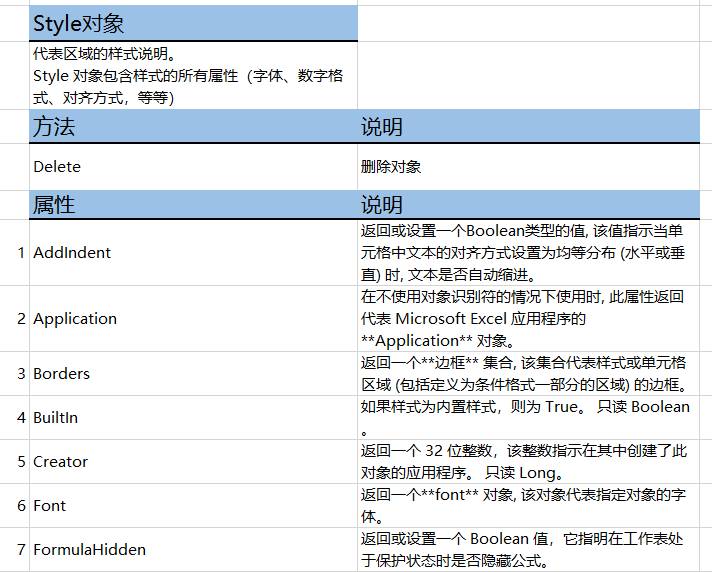712x572 pixels.
Task: Click the description containing '**边框** 集合'
Action: (x=529, y=373)
